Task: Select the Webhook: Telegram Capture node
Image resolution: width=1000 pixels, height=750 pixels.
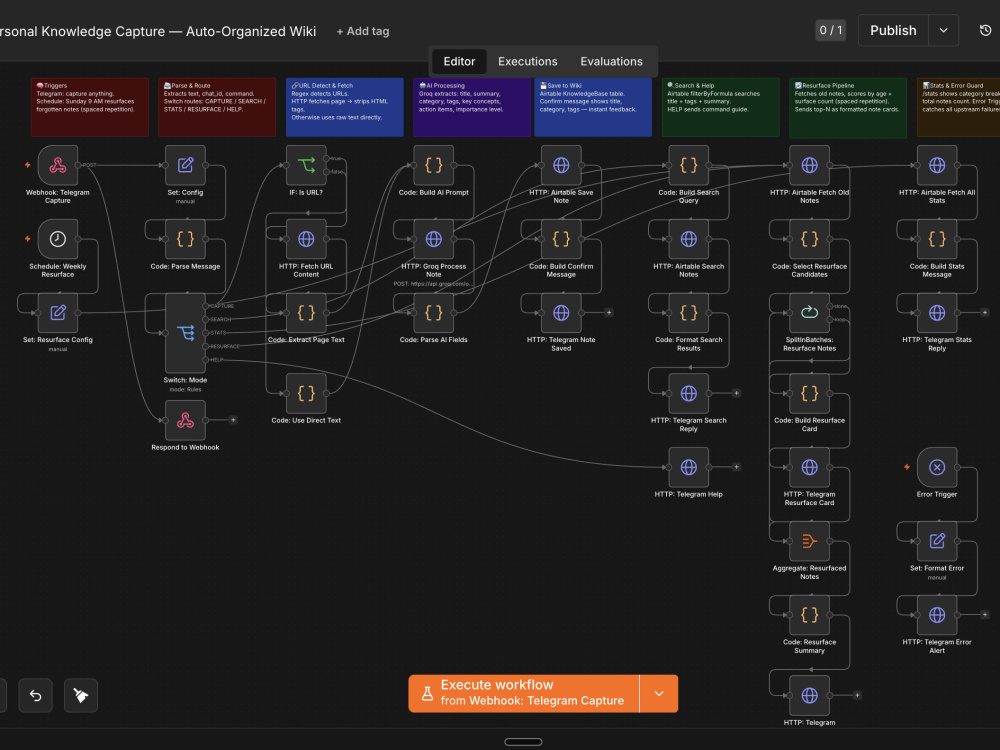Action: (57, 165)
